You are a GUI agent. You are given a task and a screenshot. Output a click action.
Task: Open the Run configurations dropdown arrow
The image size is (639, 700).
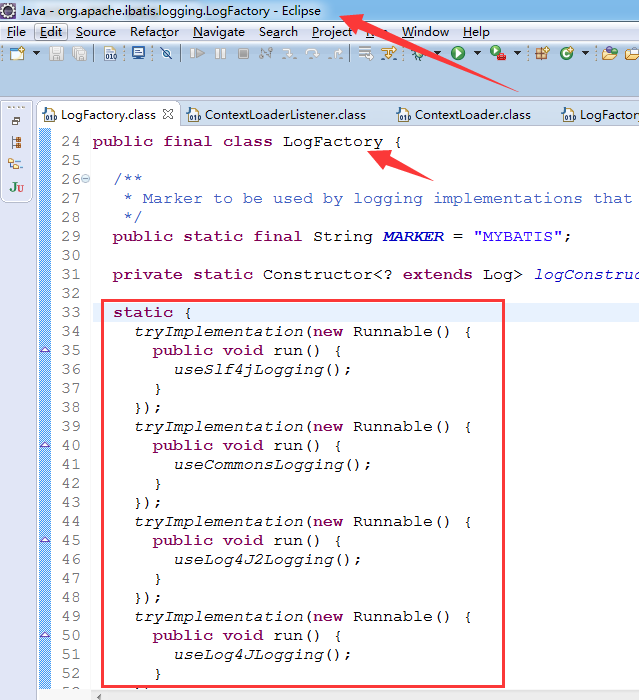tap(477, 54)
